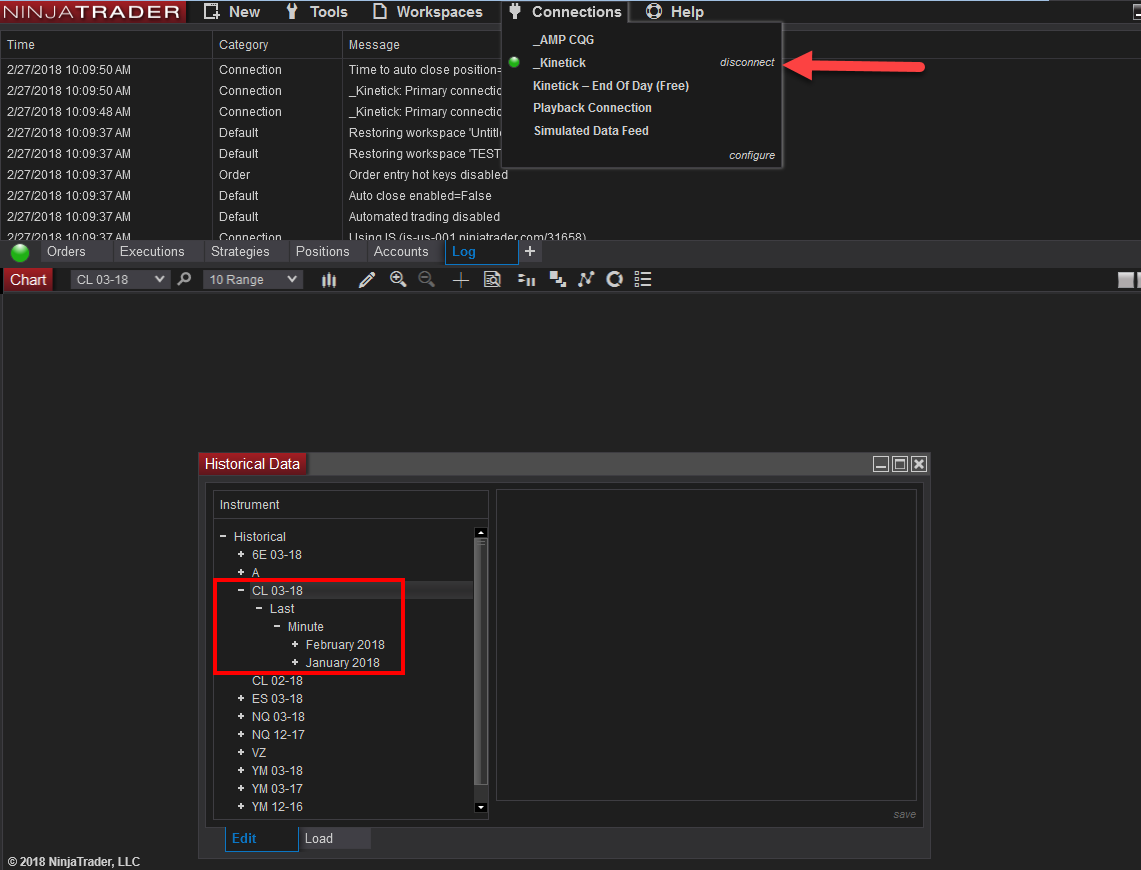Viewport: 1141px width, 870px height.
Task: Switch to Load tab in Historical Data
Action: tap(335, 839)
